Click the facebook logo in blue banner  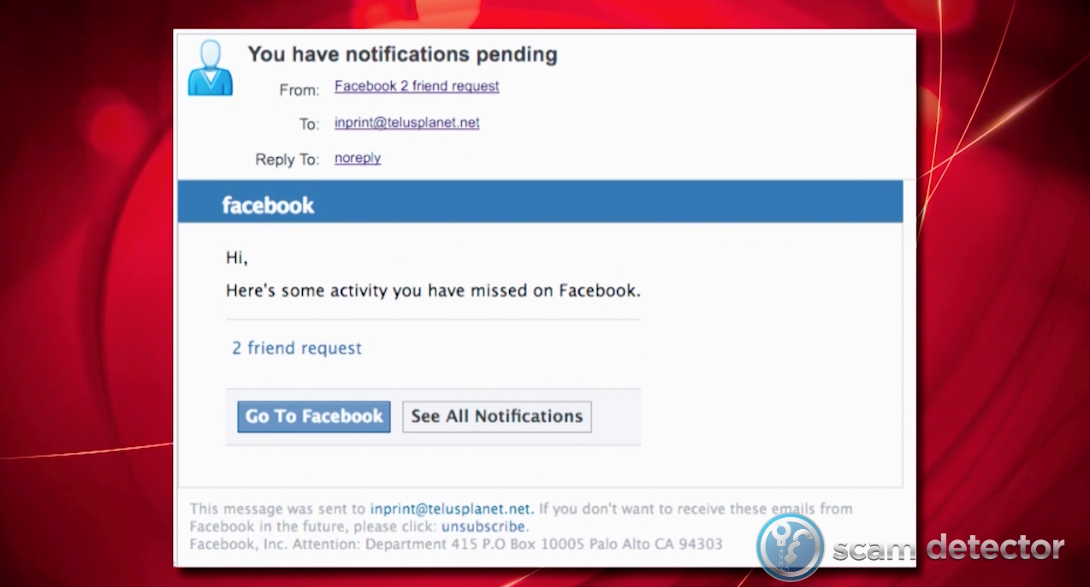(x=268, y=205)
